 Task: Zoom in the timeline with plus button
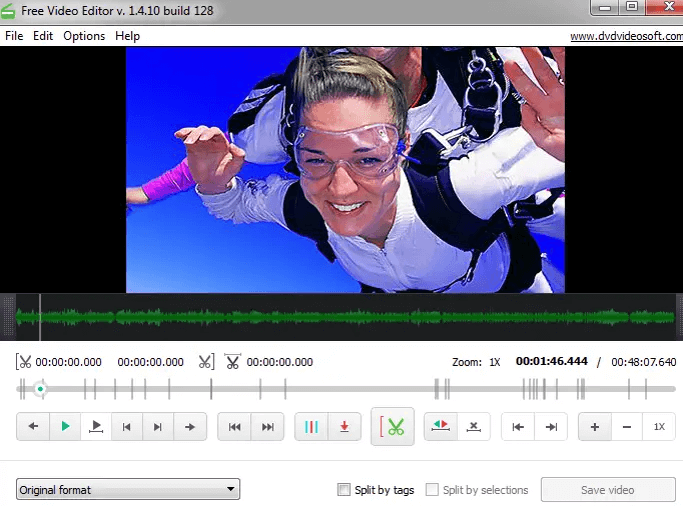click(595, 426)
